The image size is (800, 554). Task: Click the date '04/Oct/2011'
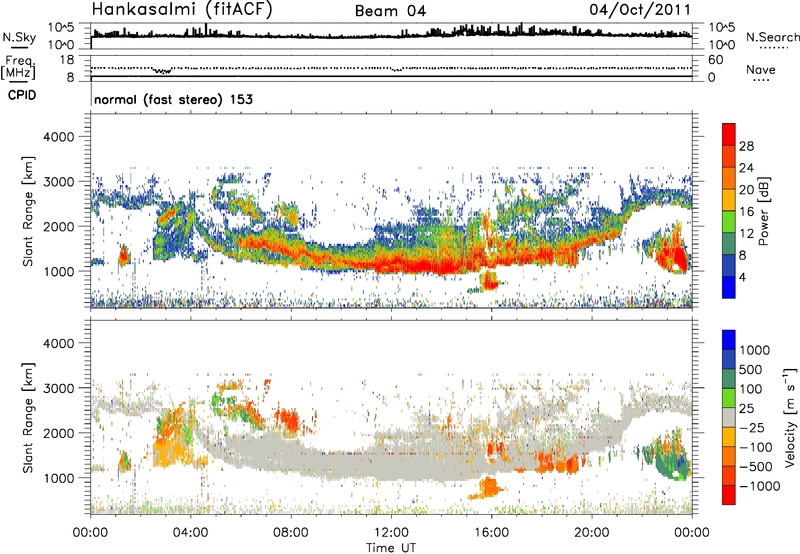point(640,9)
